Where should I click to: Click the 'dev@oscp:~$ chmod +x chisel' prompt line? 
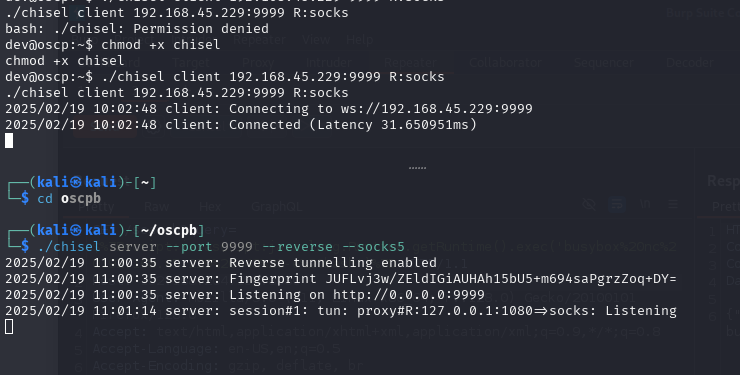113,45
